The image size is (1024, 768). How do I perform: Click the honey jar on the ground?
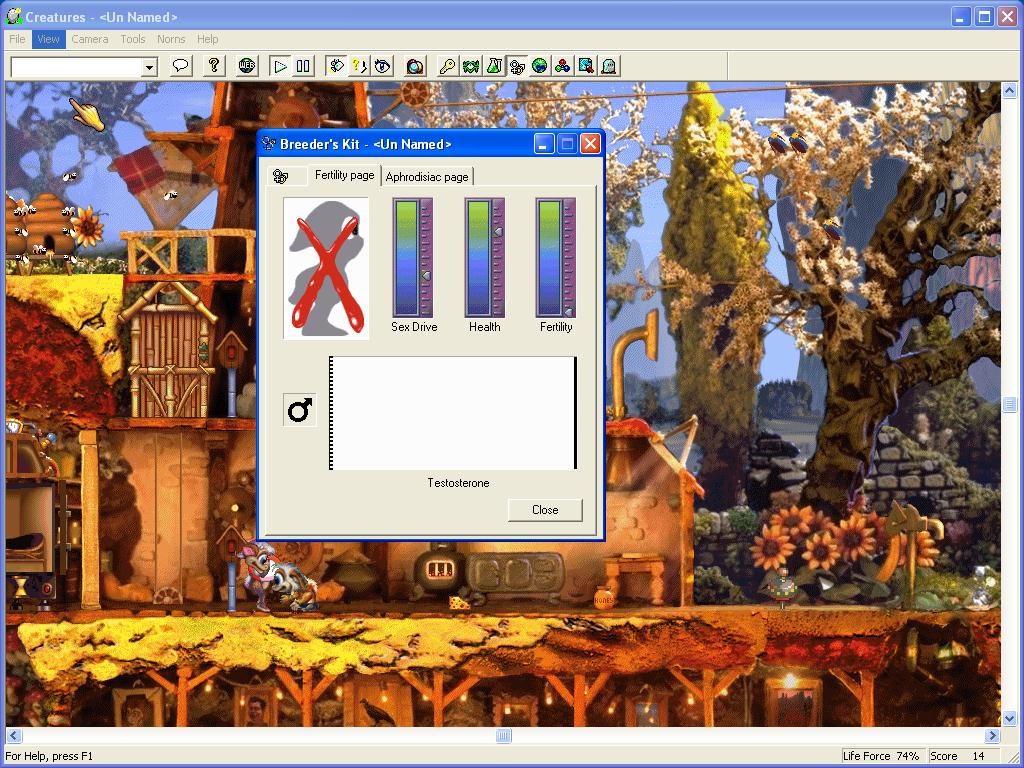tap(604, 598)
